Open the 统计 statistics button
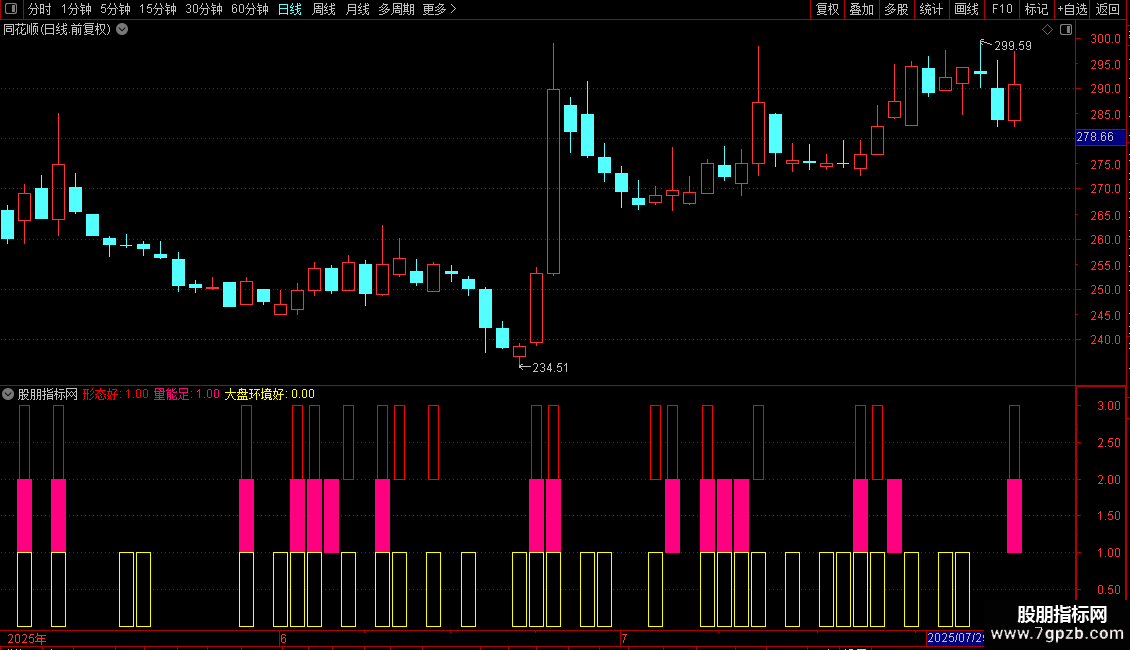The height and width of the screenshot is (650, 1130). click(x=931, y=9)
